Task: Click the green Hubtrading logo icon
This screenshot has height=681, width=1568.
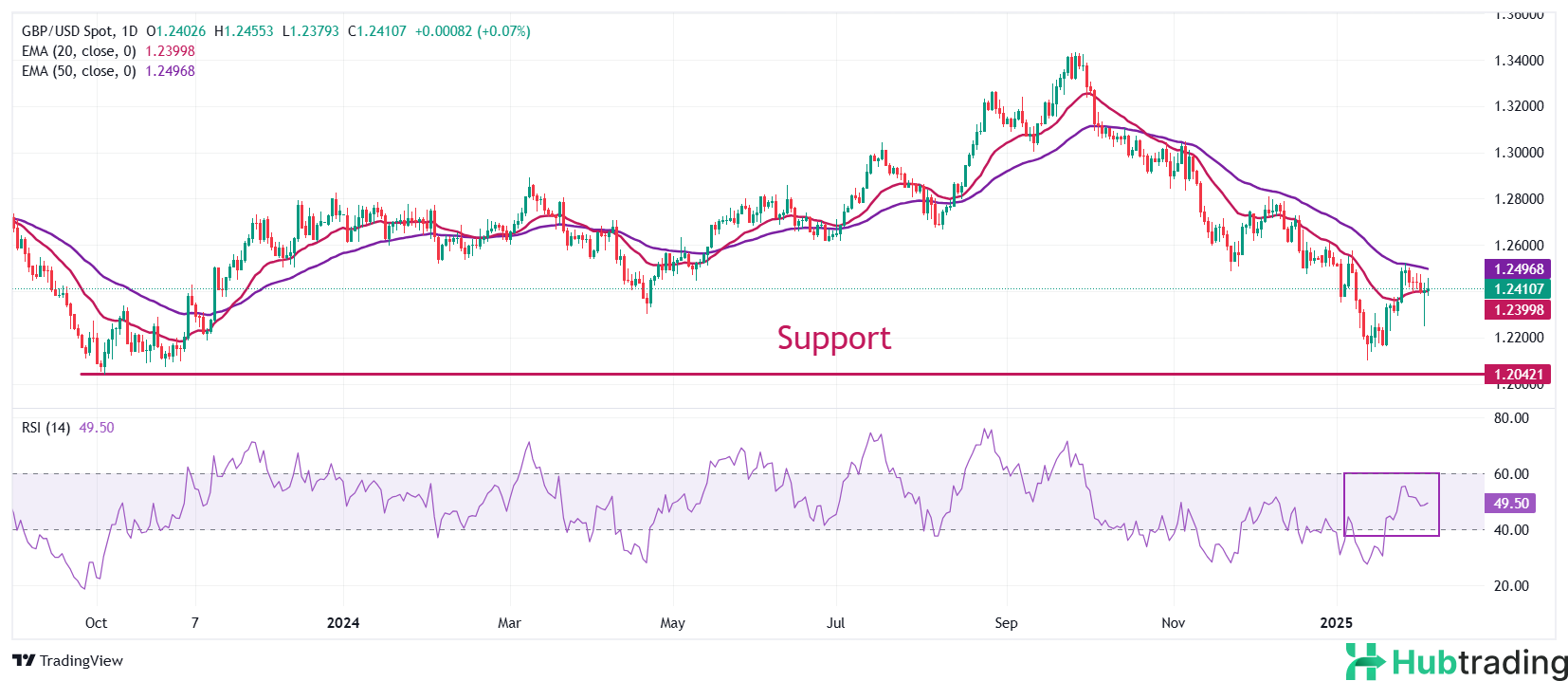Action: (1365, 662)
